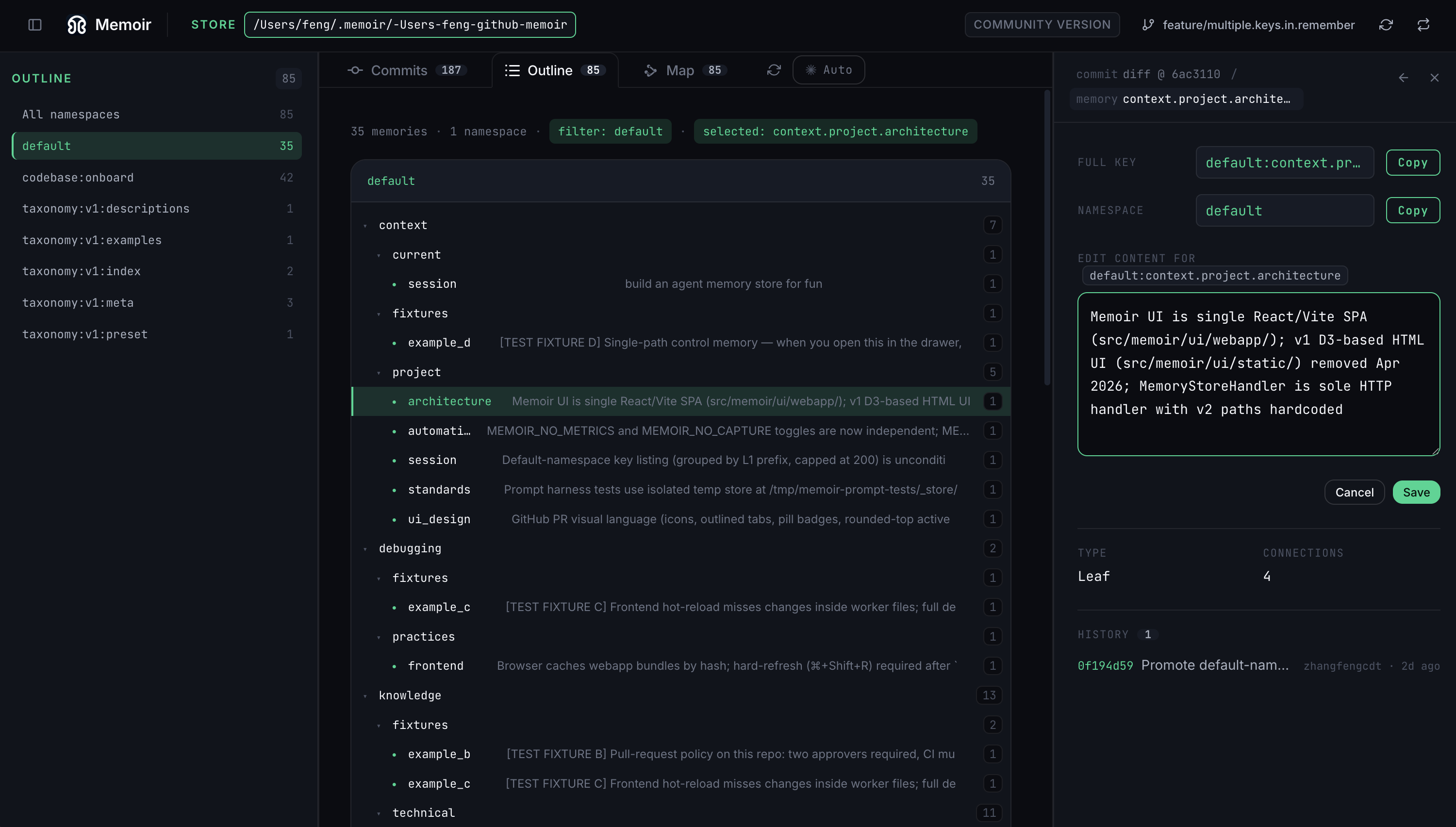Toggle the sidebar panel icon
This screenshot has height=827, width=1456.
pos(34,24)
